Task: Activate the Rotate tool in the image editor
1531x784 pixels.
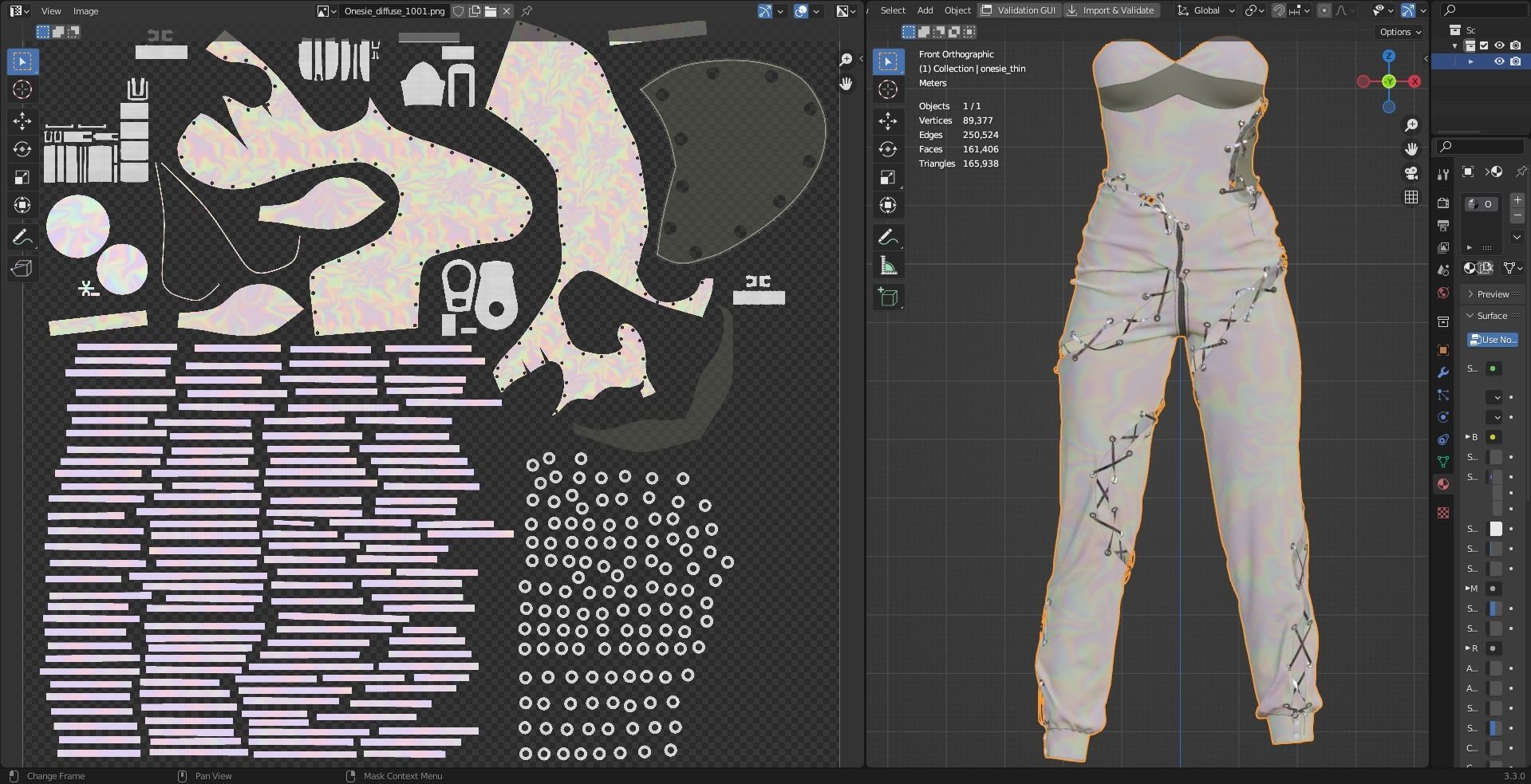Action: pyautogui.click(x=22, y=149)
